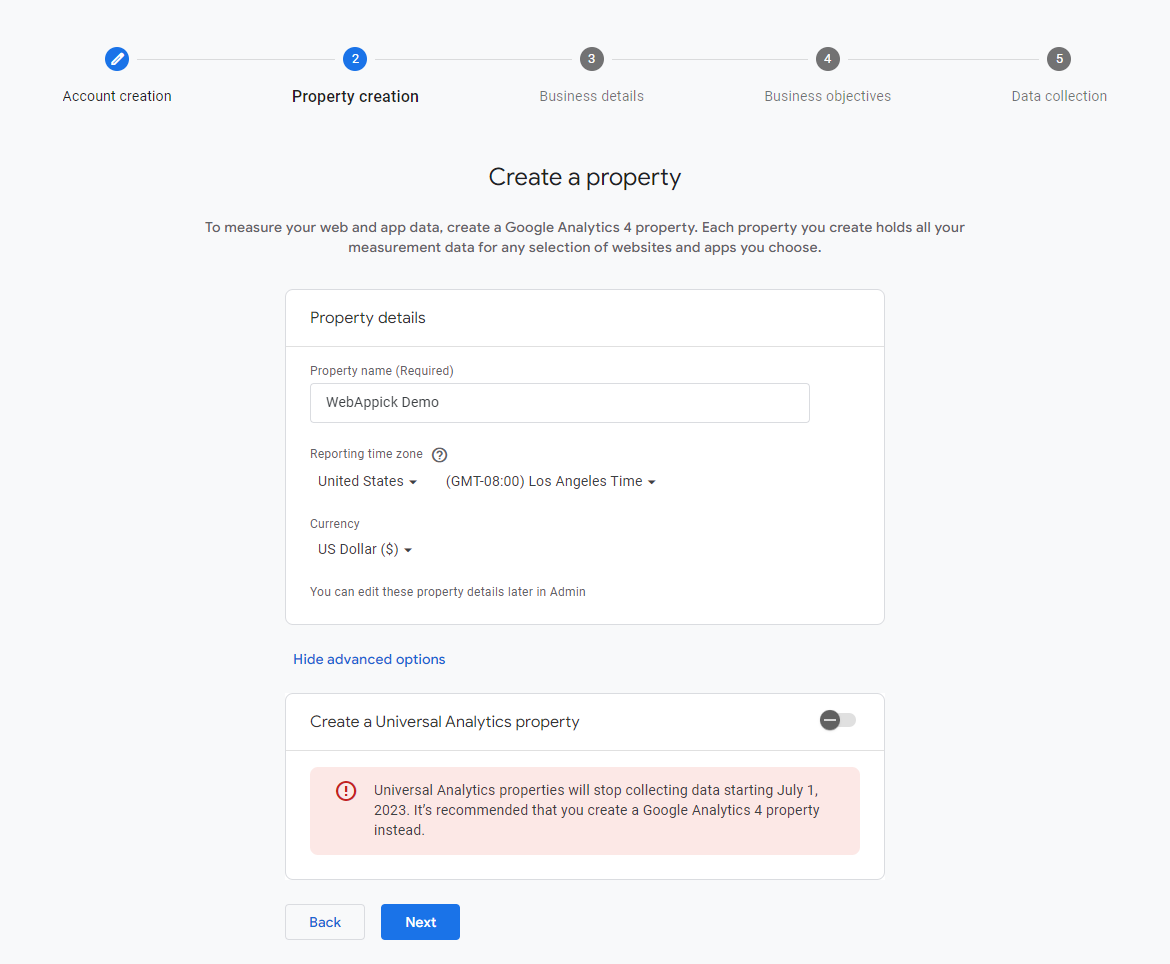The image size is (1170, 964).
Task: Click the Account creation pencil icon
Action: [117, 59]
